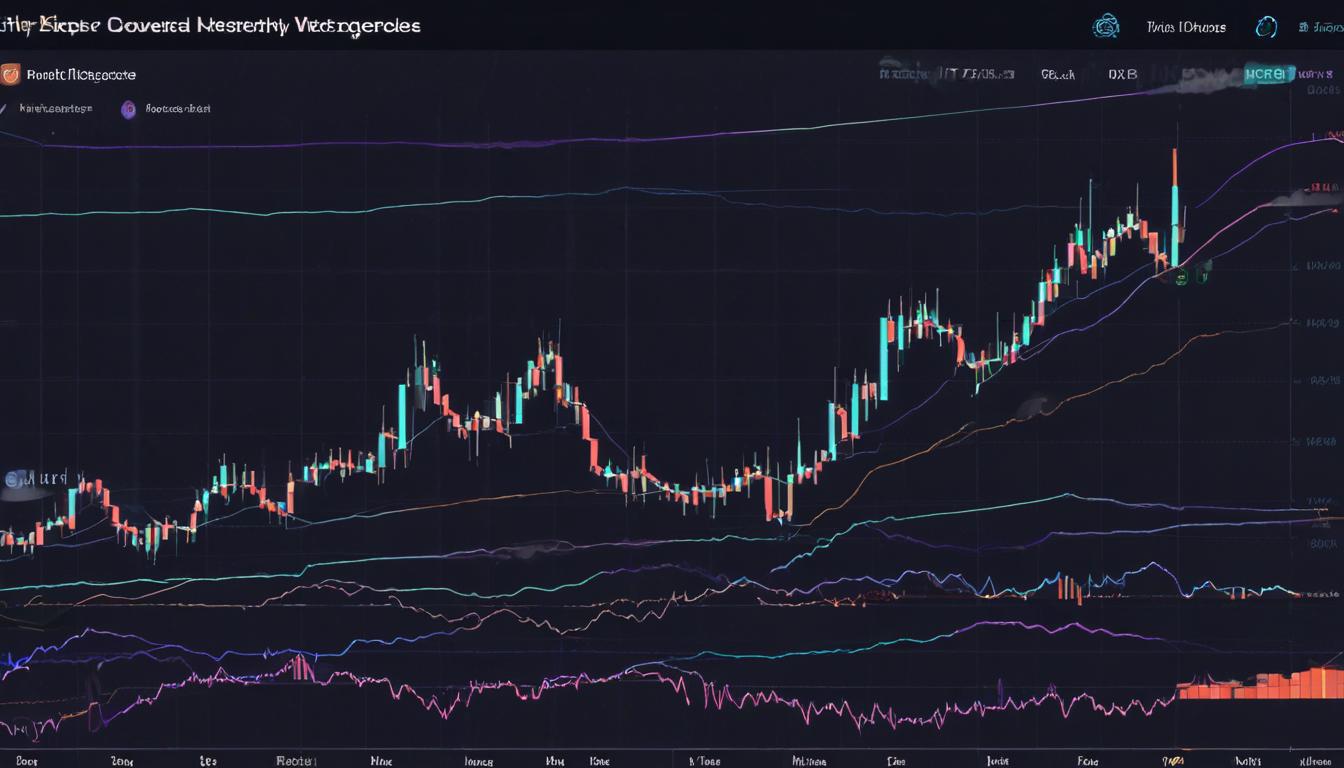Click the red price tag icon on the right axis
Screen dimensions: 1344x768
(1319, 186)
